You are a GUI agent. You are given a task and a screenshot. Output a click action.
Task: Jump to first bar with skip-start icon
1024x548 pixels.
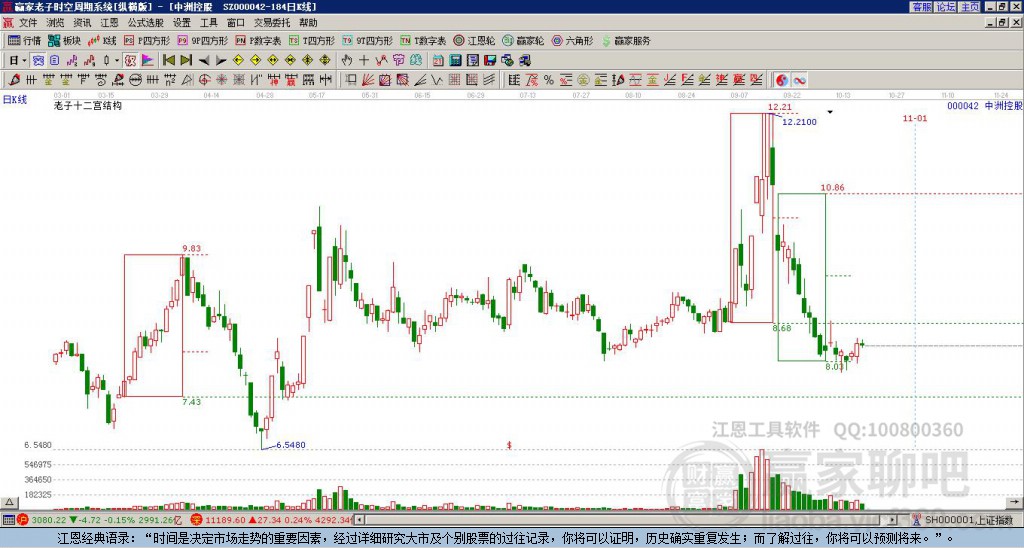[169, 60]
